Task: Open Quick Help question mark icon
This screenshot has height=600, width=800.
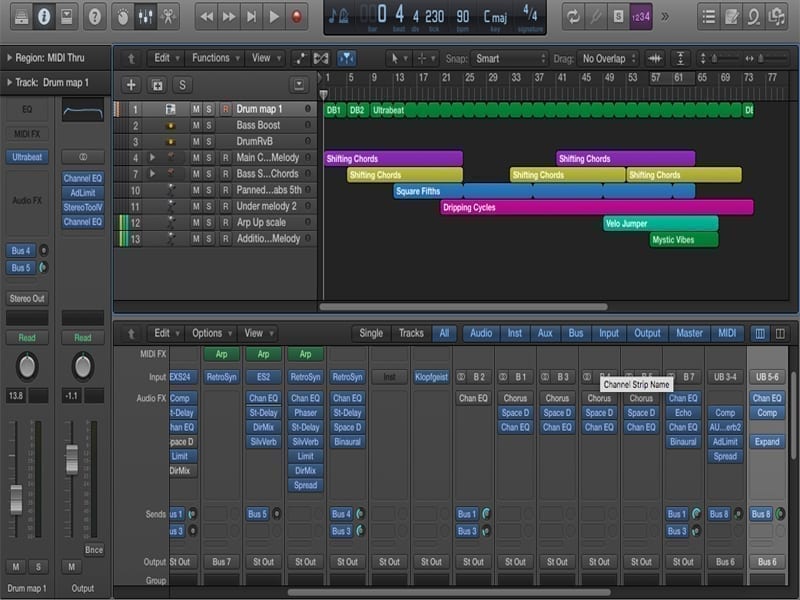Action: click(x=94, y=16)
